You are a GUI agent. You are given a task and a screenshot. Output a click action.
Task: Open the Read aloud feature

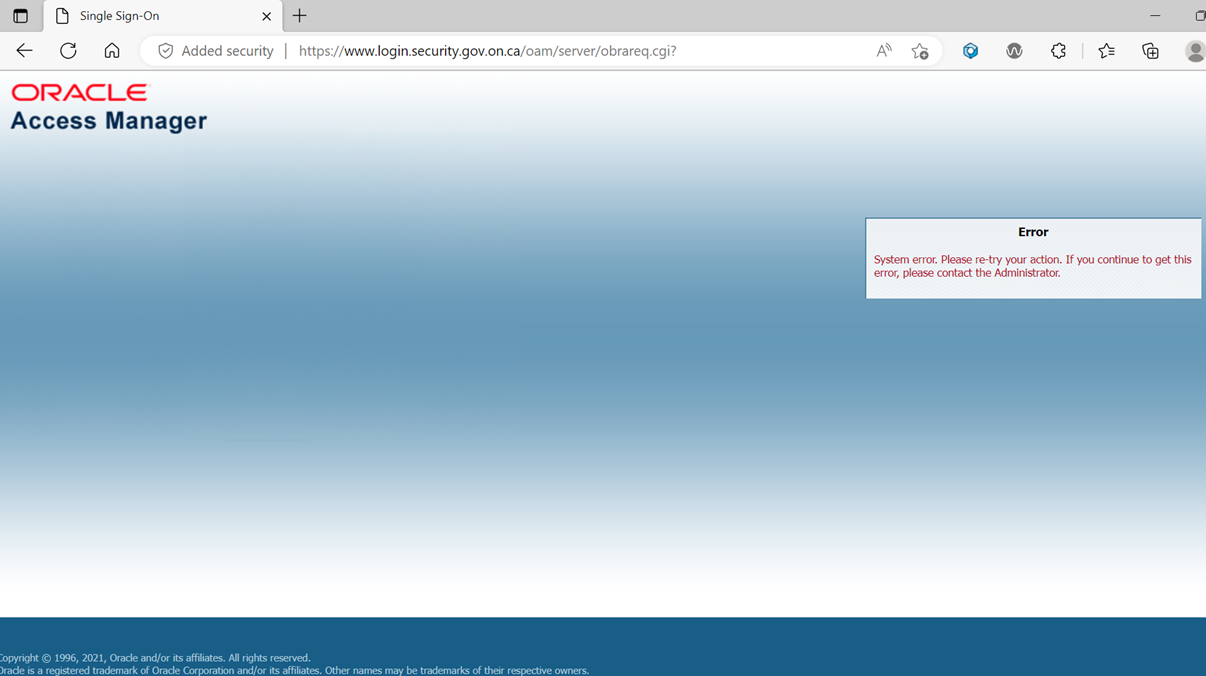tap(884, 51)
